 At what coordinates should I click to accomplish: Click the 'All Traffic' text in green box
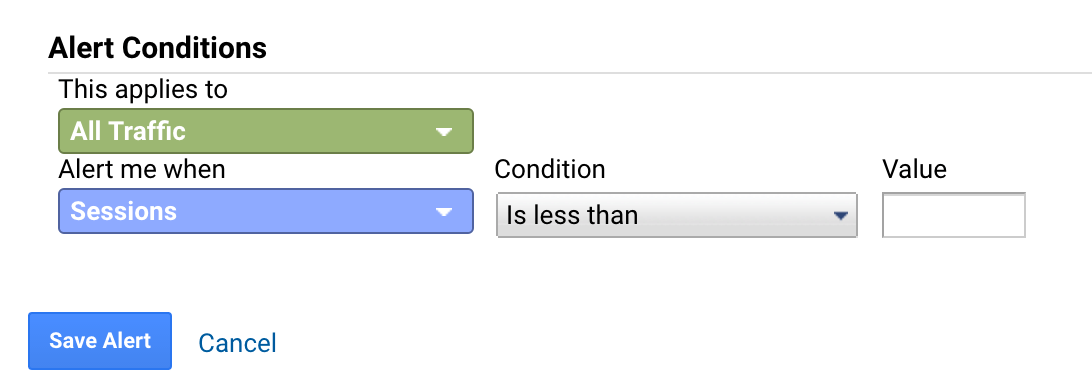pos(128,131)
